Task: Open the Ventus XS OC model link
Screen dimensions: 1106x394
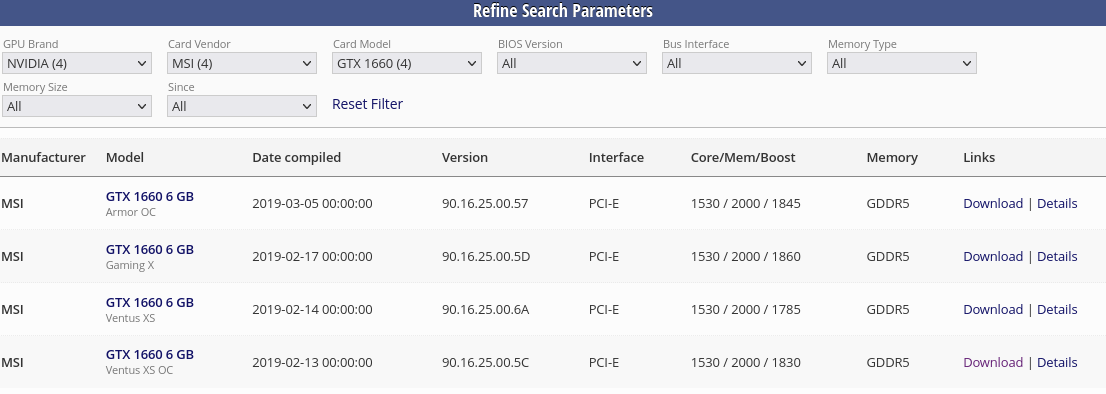Action: (x=150, y=355)
